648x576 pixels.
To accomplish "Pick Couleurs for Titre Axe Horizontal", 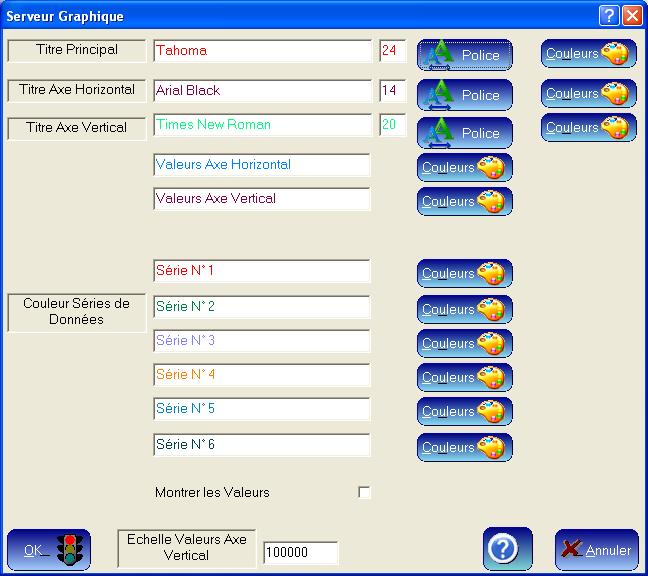I will pyautogui.click(x=588, y=94).
